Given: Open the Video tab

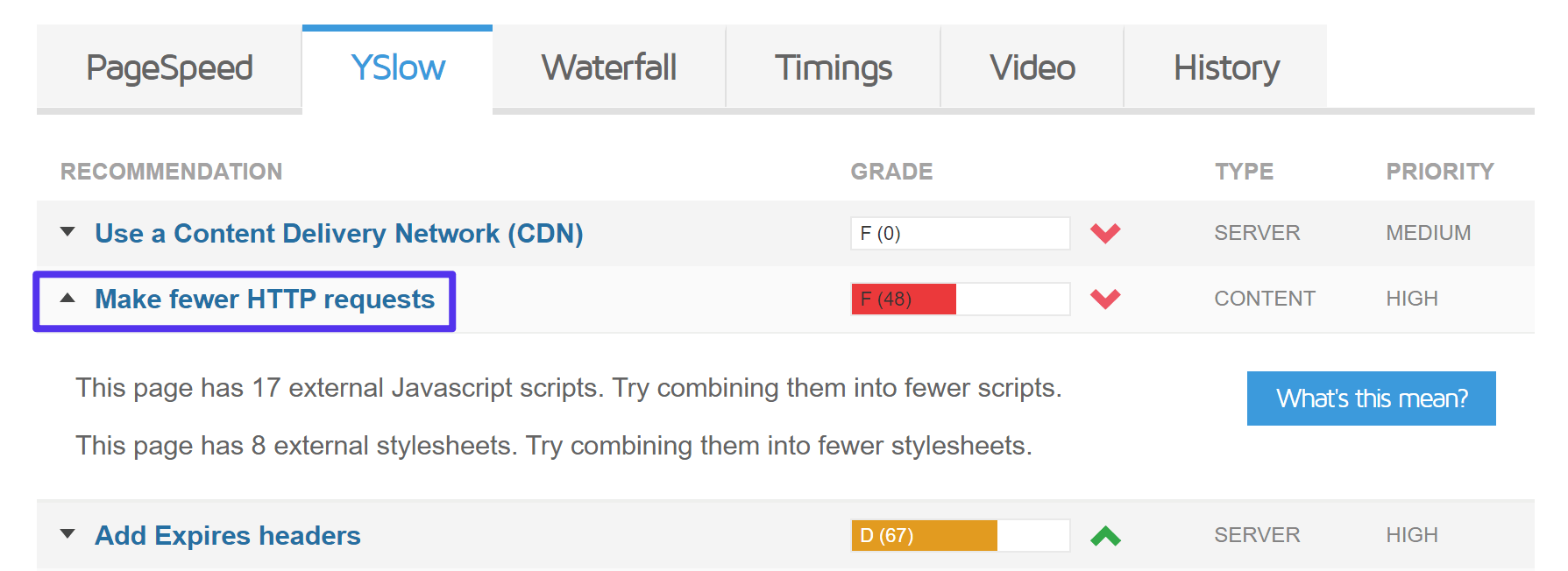Looking at the screenshot, I should pyautogui.click(x=1032, y=67).
